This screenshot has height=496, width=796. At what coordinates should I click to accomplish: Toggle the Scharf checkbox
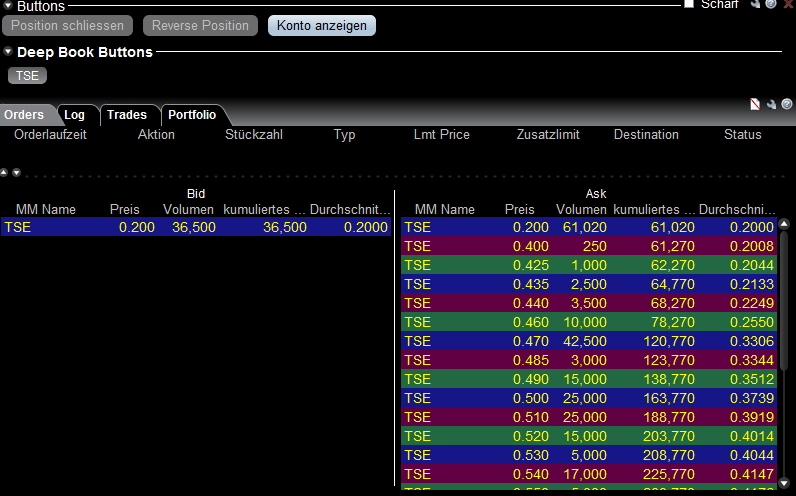[x=689, y=4]
